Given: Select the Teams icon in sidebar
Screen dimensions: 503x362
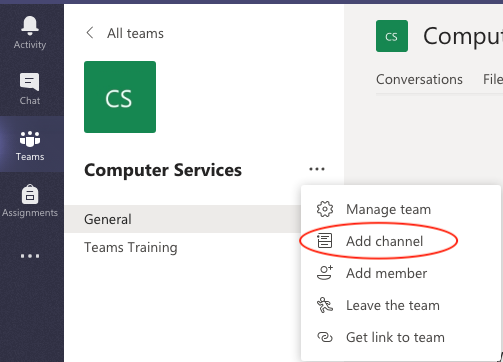Looking at the screenshot, I should [30, 139].
